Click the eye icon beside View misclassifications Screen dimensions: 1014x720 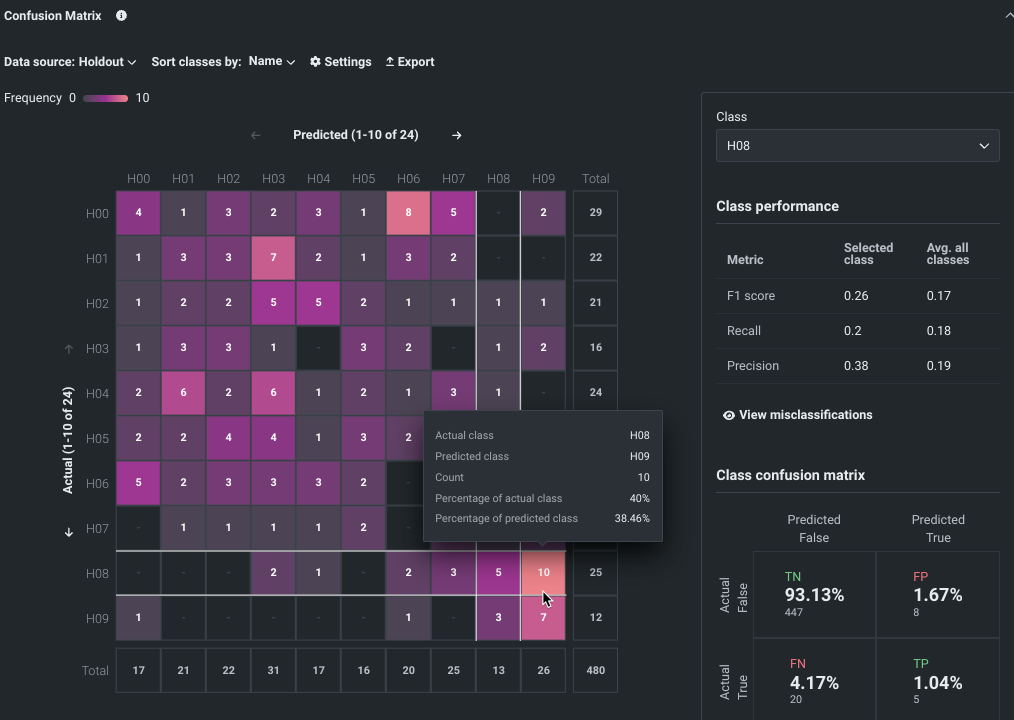click(729, 415)
